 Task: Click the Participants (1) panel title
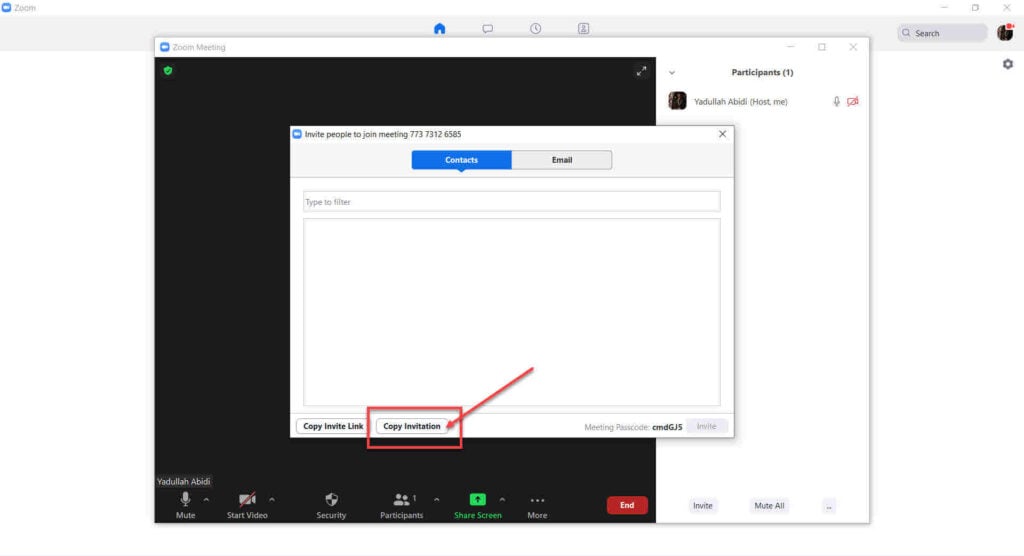(x=762, y=73)
